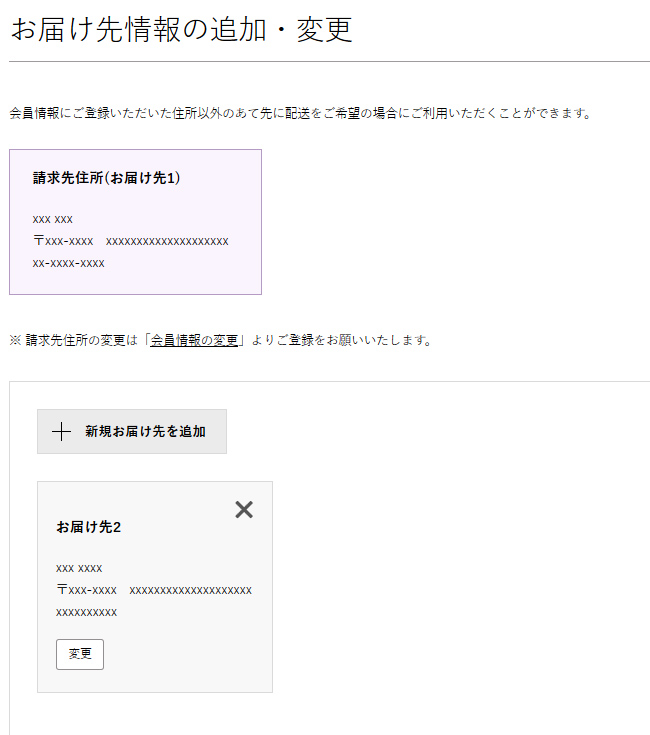Click the 〒 postal mark in billing card

39,241
